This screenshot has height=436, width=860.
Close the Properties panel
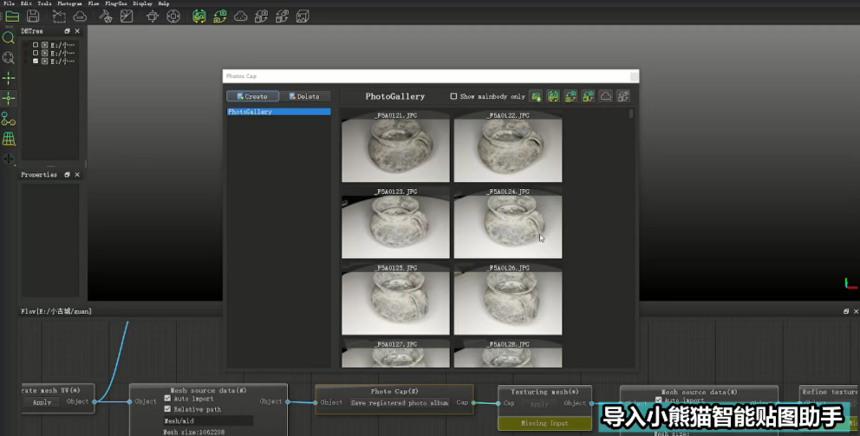coord(77,174)
